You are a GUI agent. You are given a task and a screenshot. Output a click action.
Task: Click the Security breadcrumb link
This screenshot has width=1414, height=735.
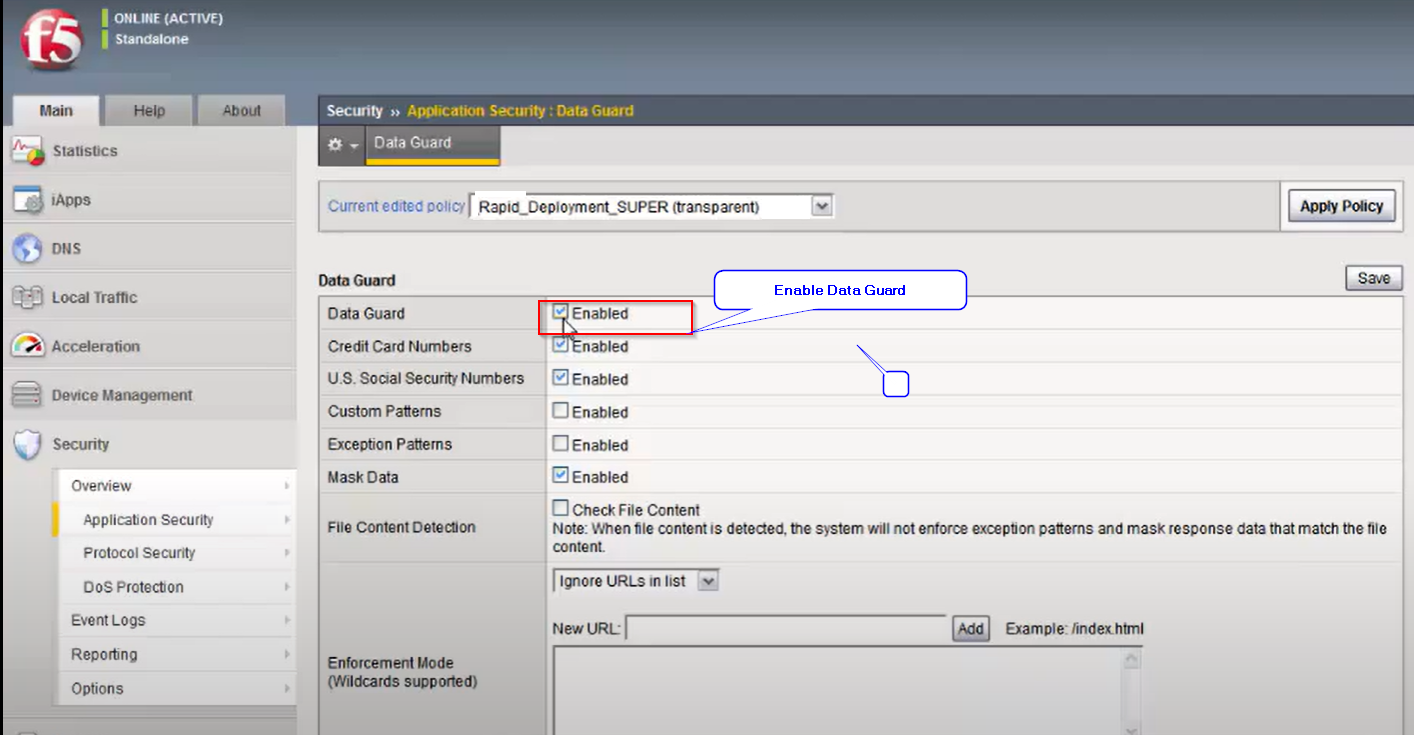(x=354, y=111)
